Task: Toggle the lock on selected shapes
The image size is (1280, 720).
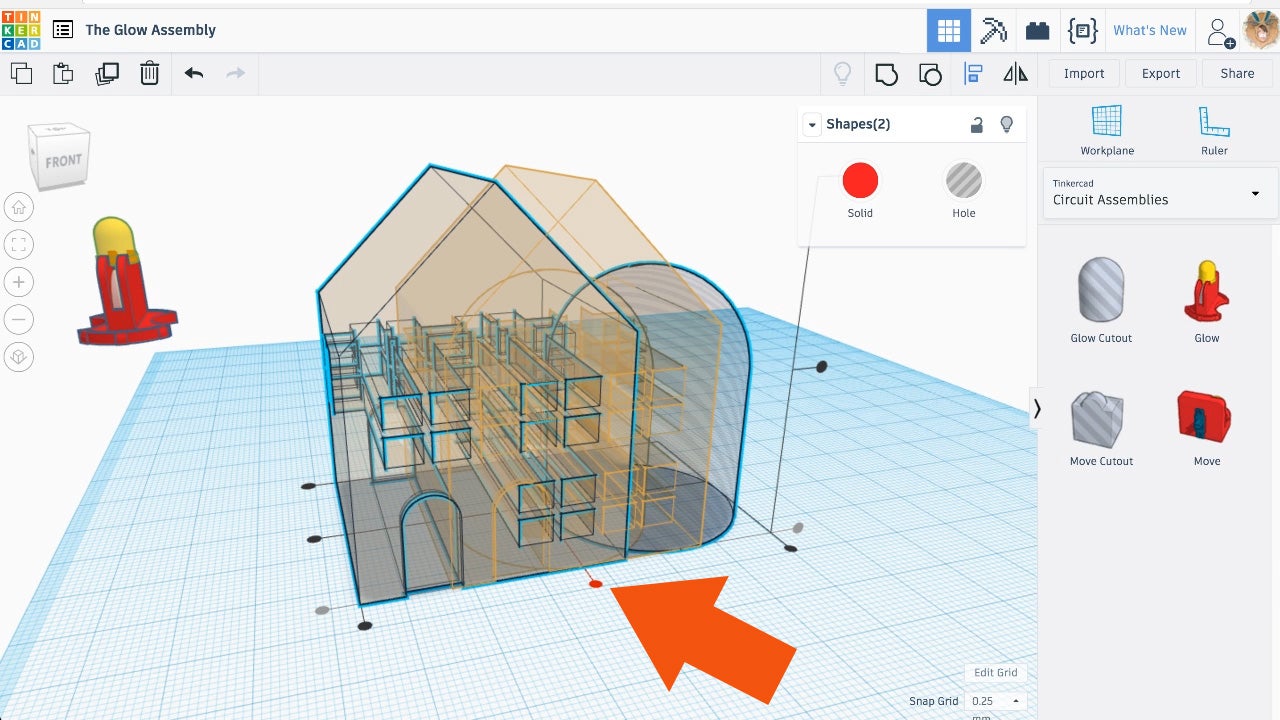Action: [x=977, y=124]
